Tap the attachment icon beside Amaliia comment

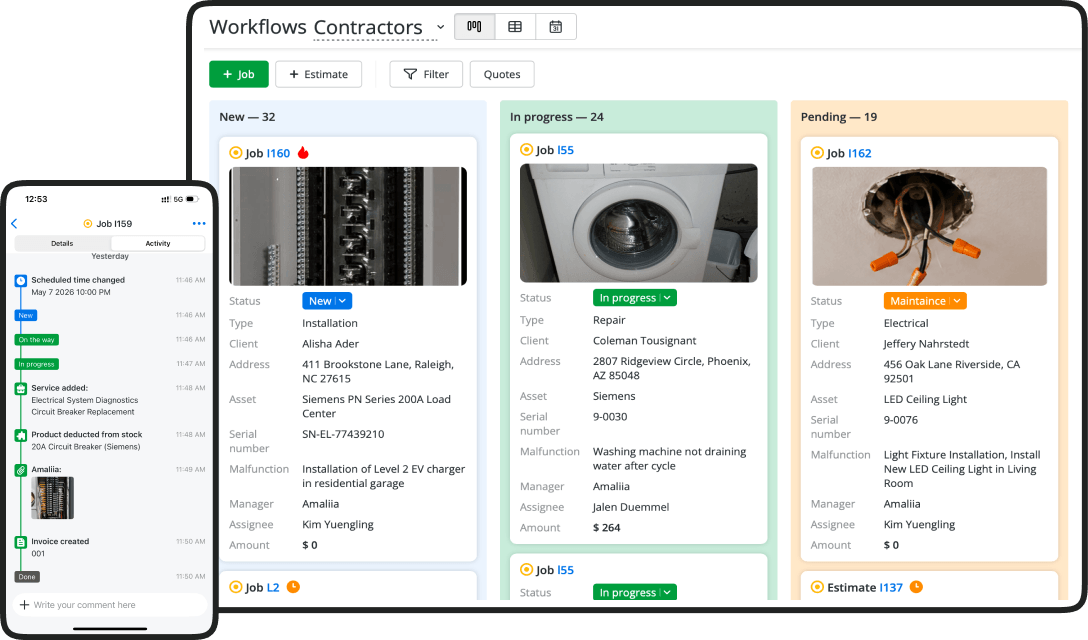point(21,470)
